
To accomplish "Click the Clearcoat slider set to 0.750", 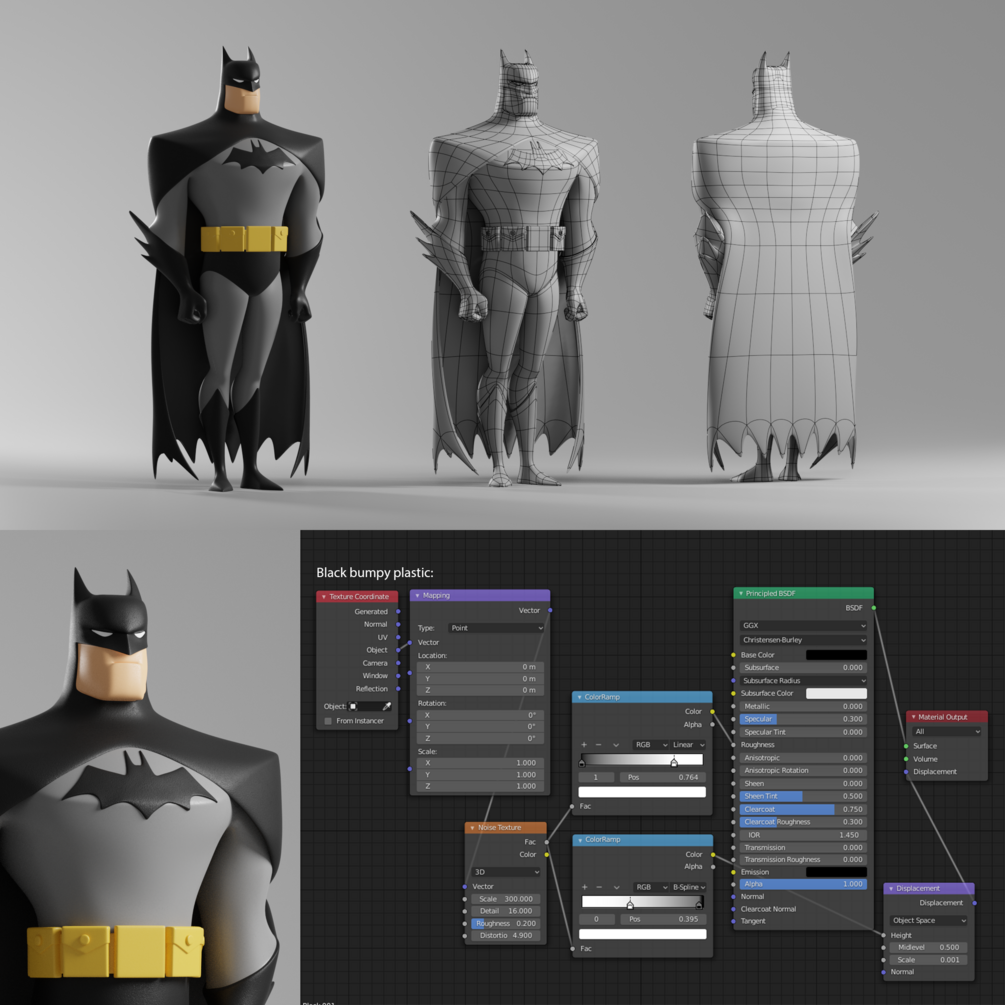I will pos(804,810).
